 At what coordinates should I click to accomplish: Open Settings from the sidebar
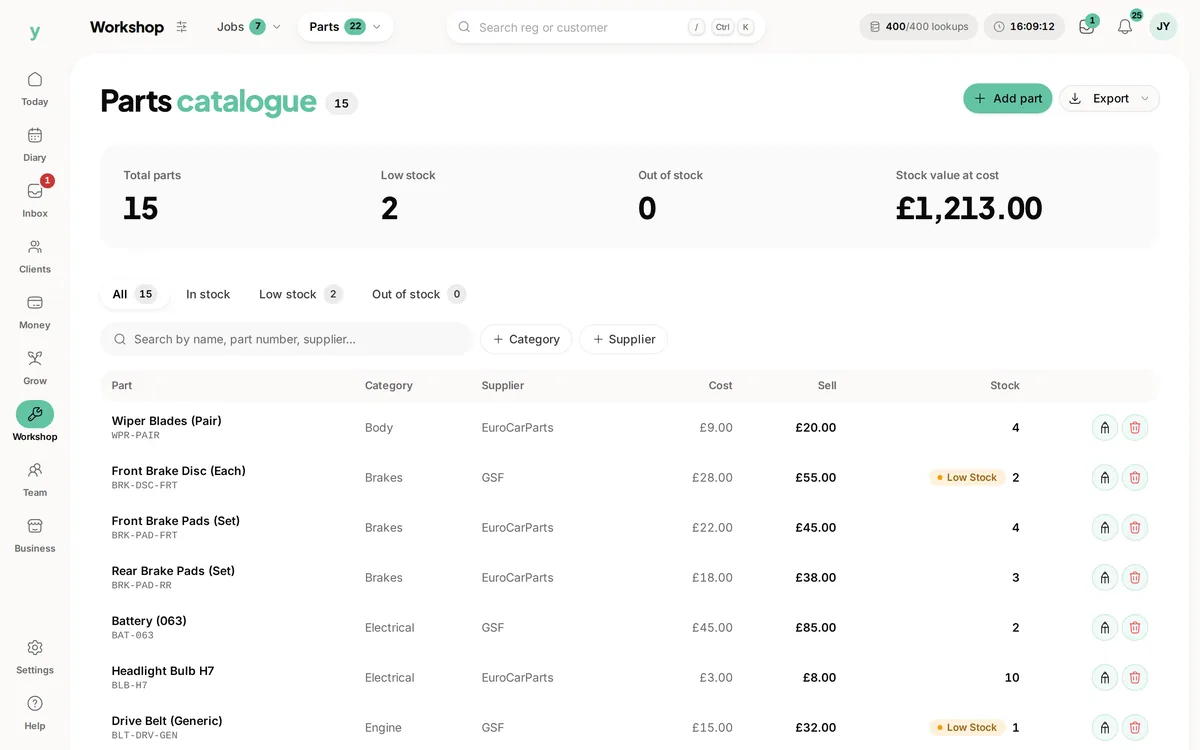[35, 657]
